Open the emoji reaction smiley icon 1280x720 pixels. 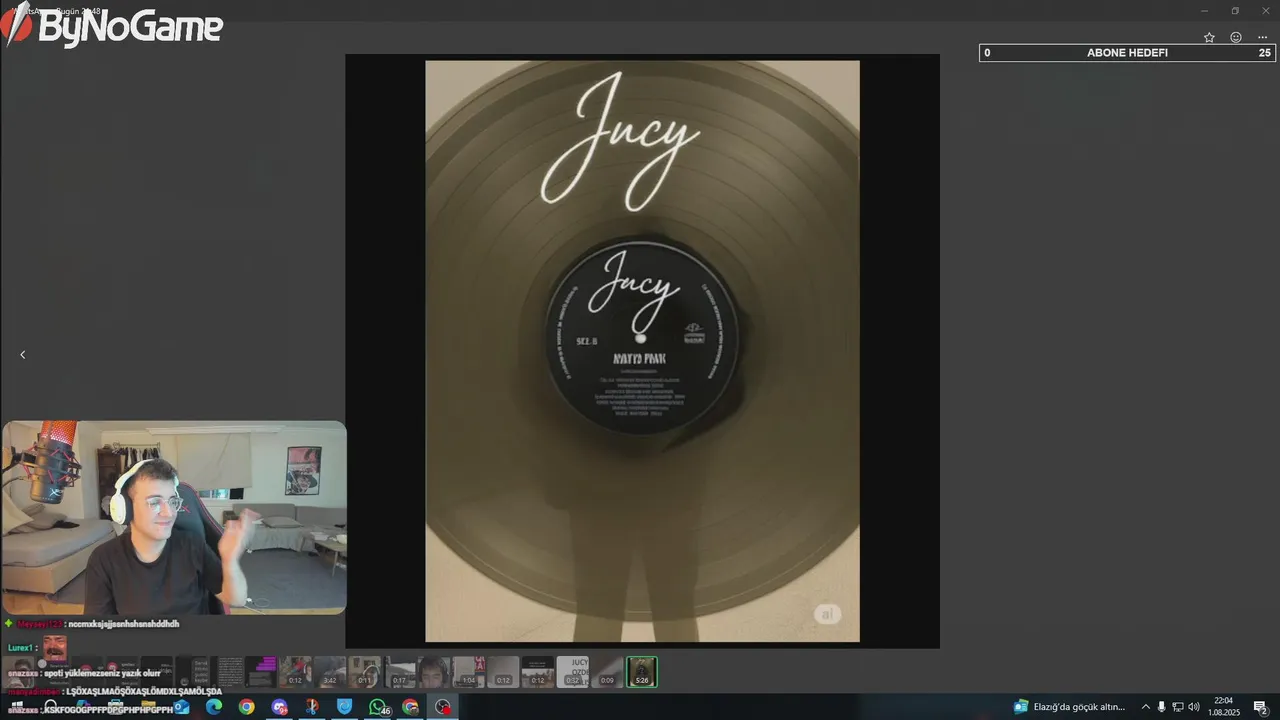click(1236, 37)
